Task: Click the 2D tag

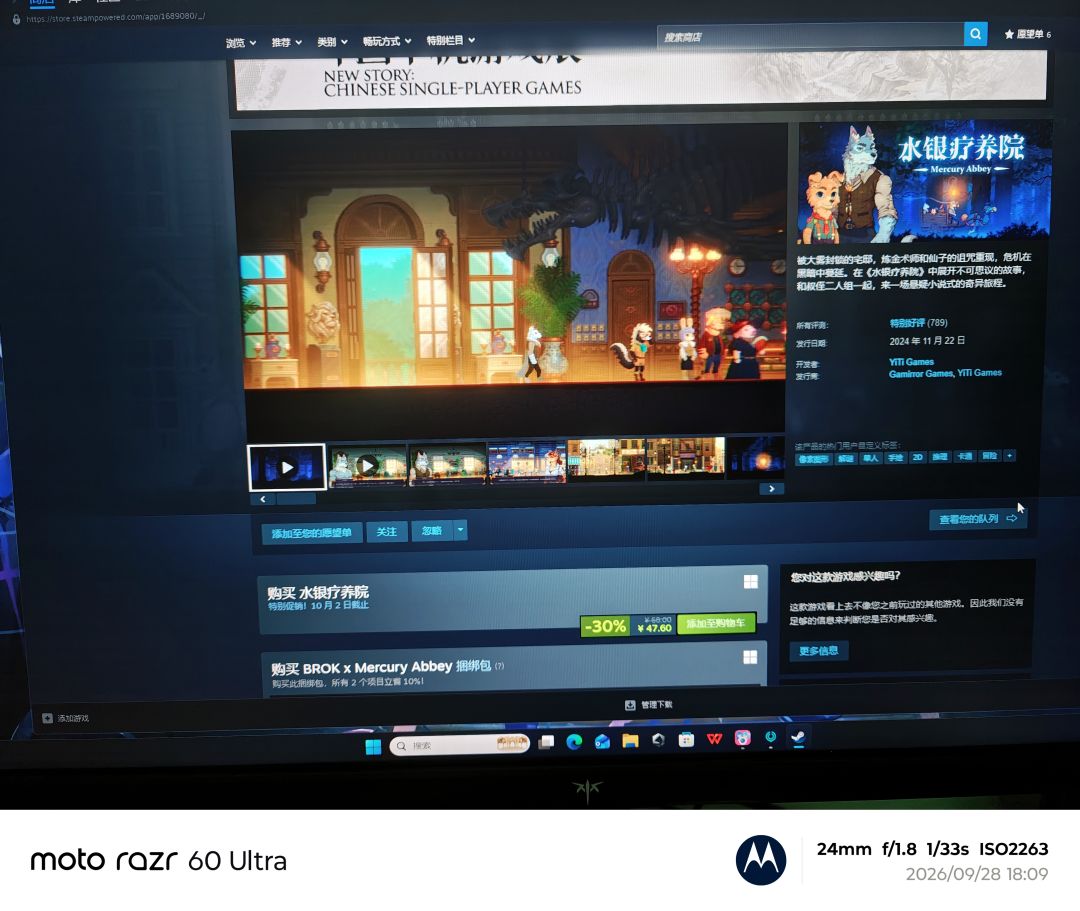Action: tap(917, 457)
